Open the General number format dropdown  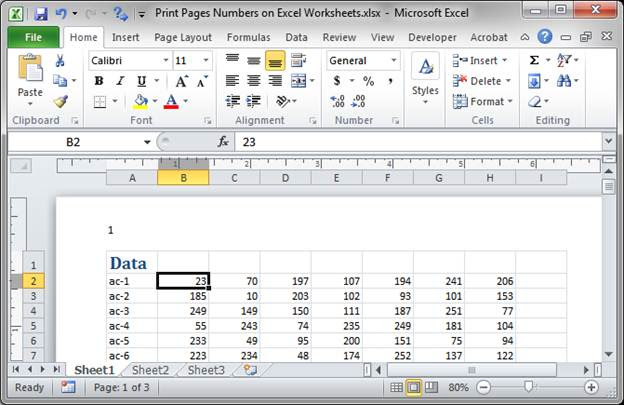pyautogui.click(x=394, y=60)
